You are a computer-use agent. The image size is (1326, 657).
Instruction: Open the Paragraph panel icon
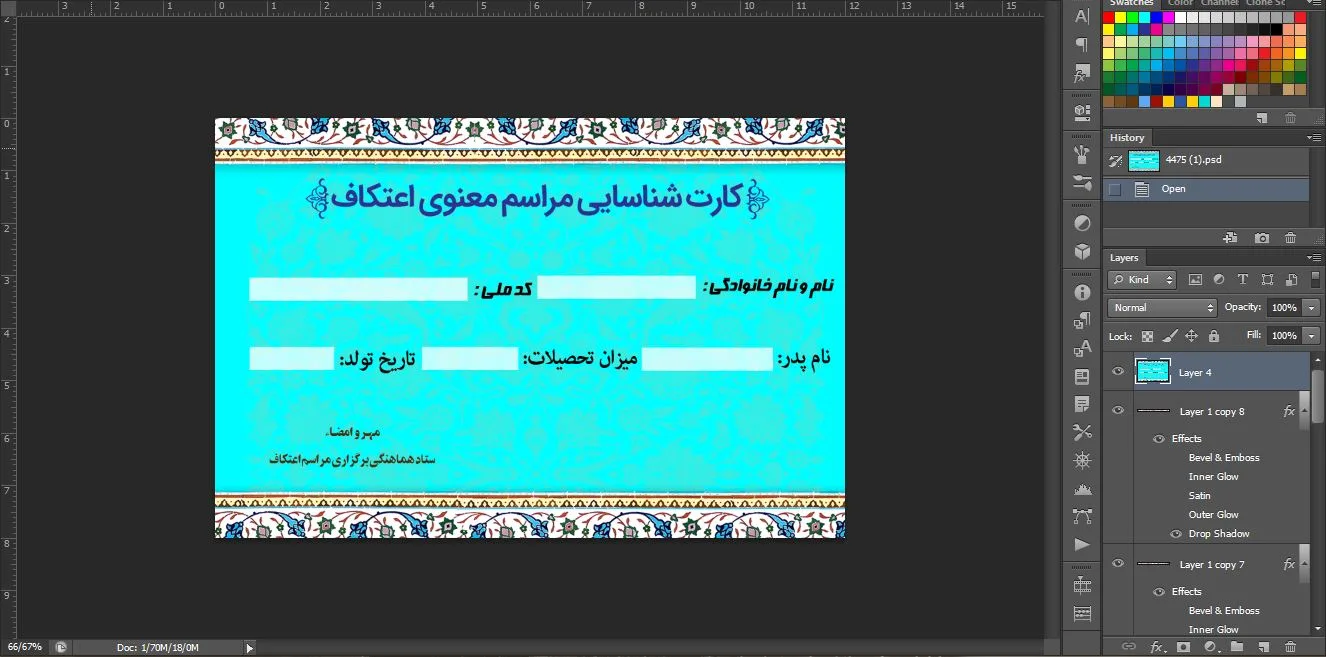(1081, 45)
